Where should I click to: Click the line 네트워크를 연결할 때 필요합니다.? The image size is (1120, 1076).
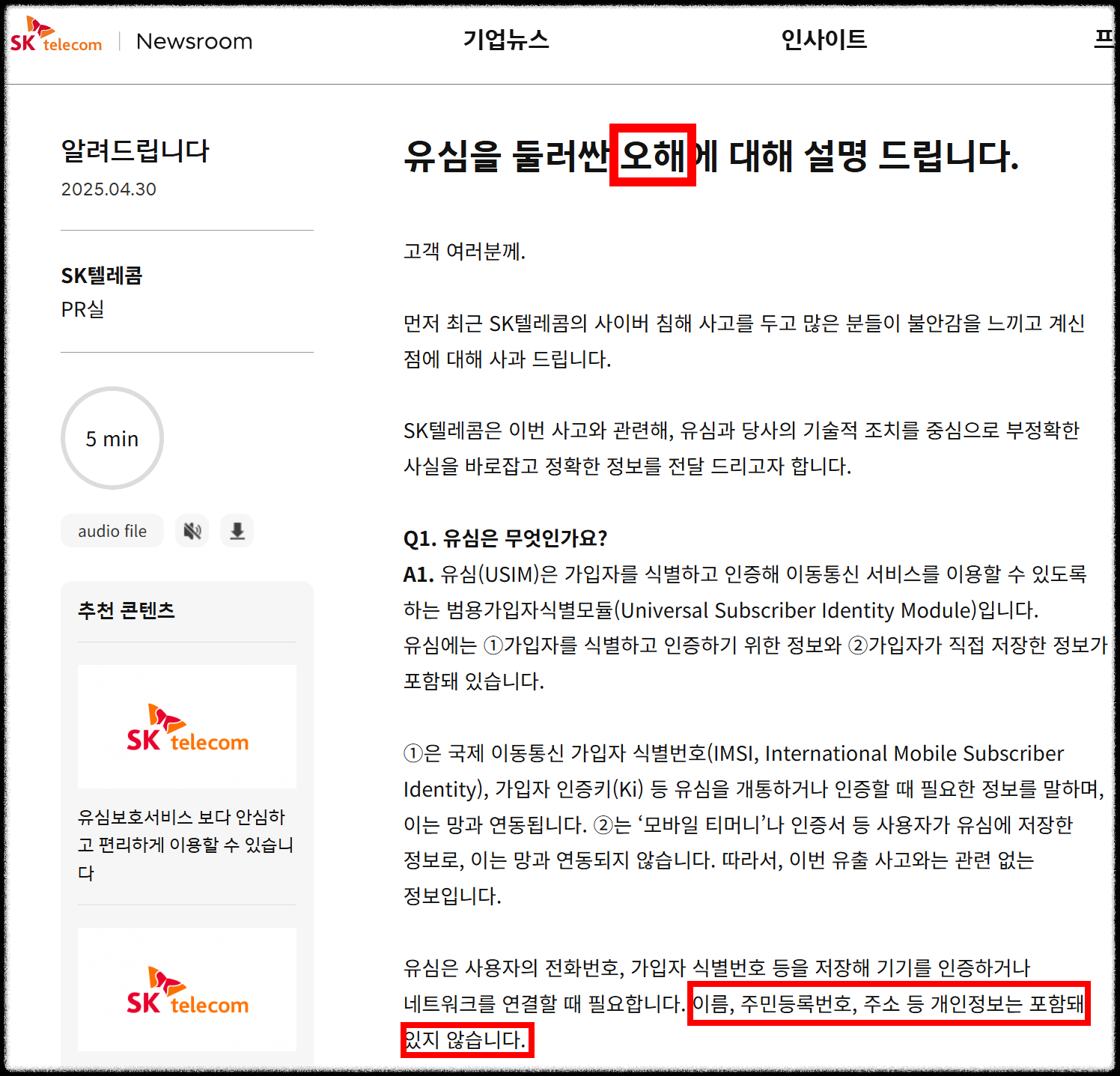(544, 1003)
